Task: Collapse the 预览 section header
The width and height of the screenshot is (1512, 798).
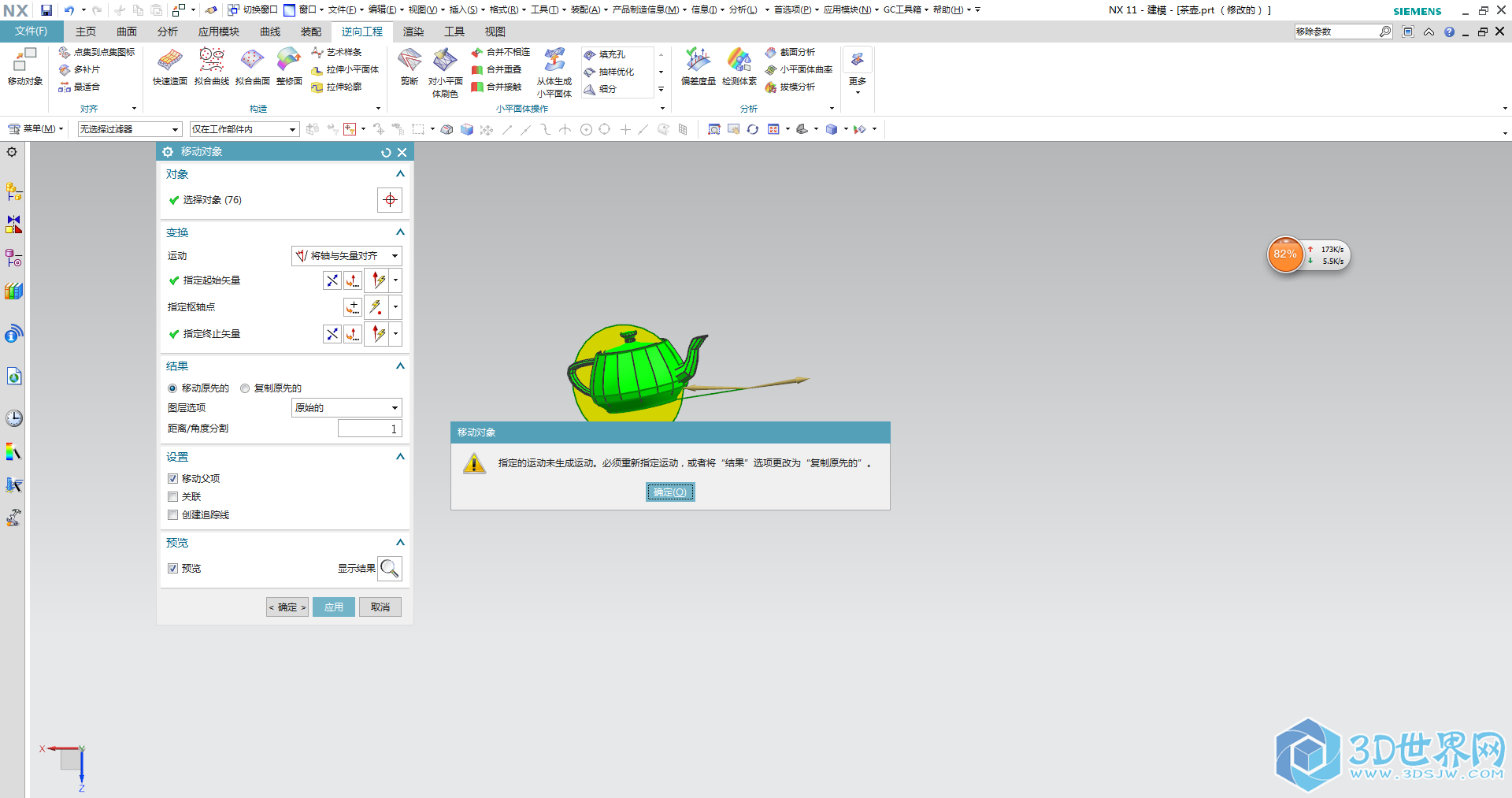Action: (400, 543)
